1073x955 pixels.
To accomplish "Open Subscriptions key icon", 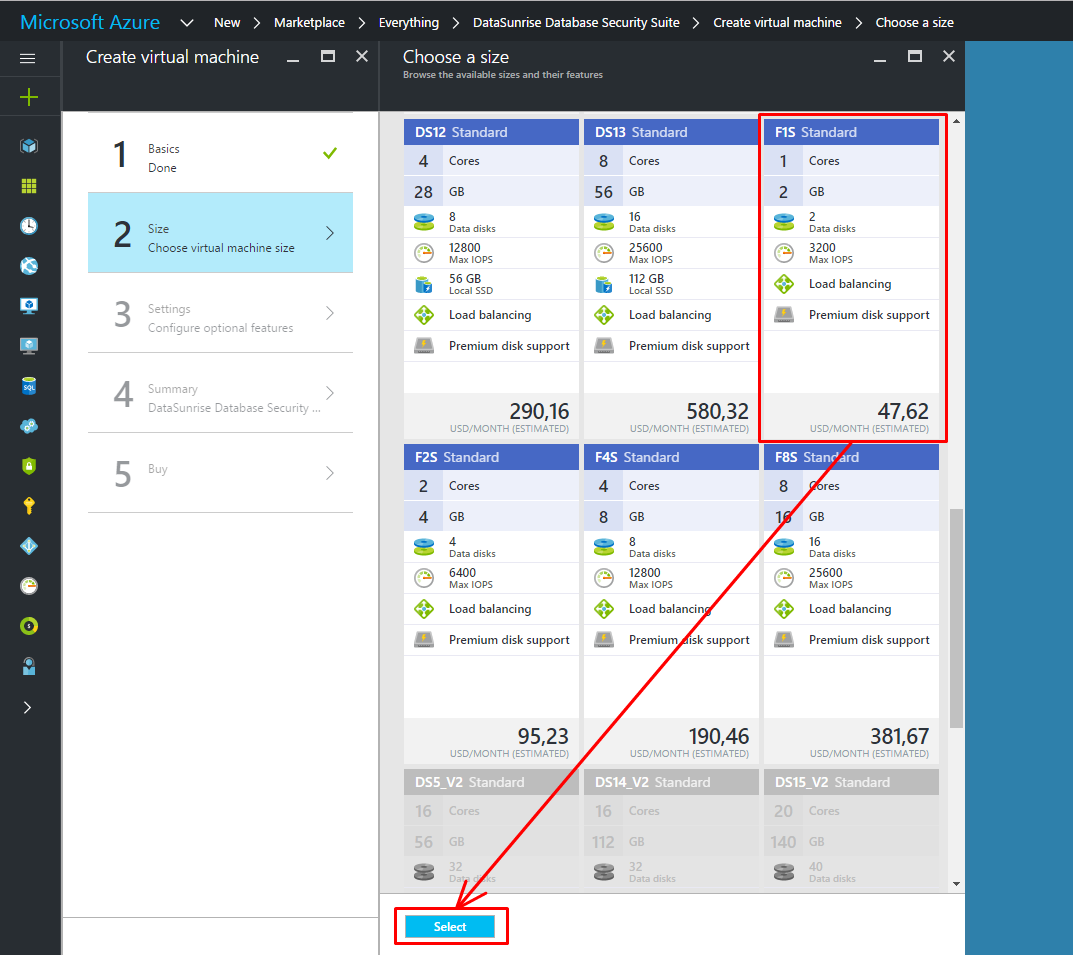I will coord(29,506).
